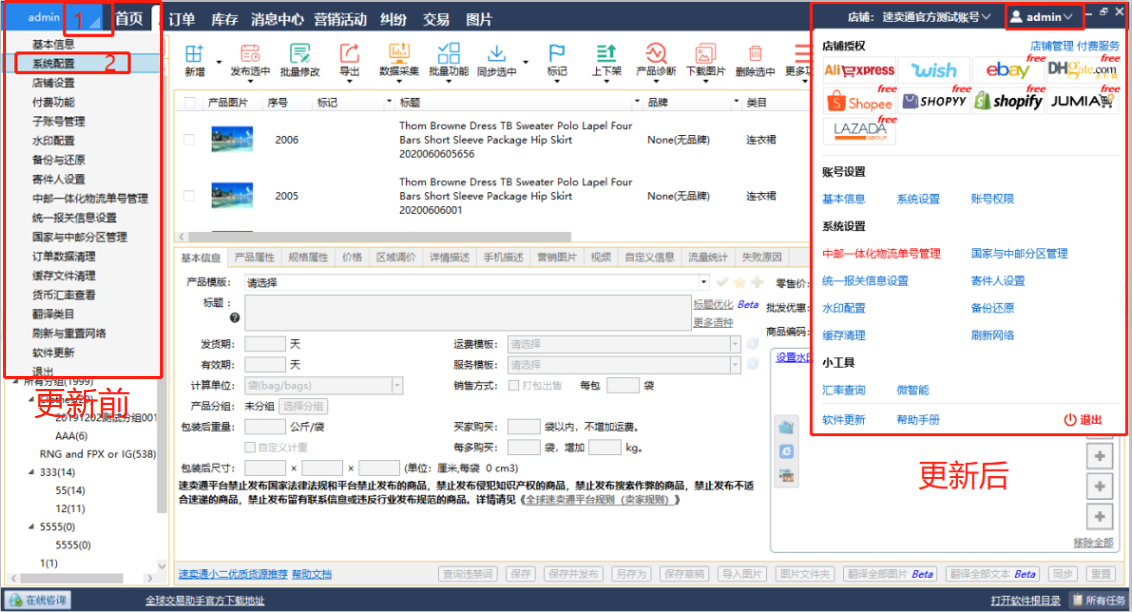Click the horizontal scrollbar under group tree

[71, 578]
